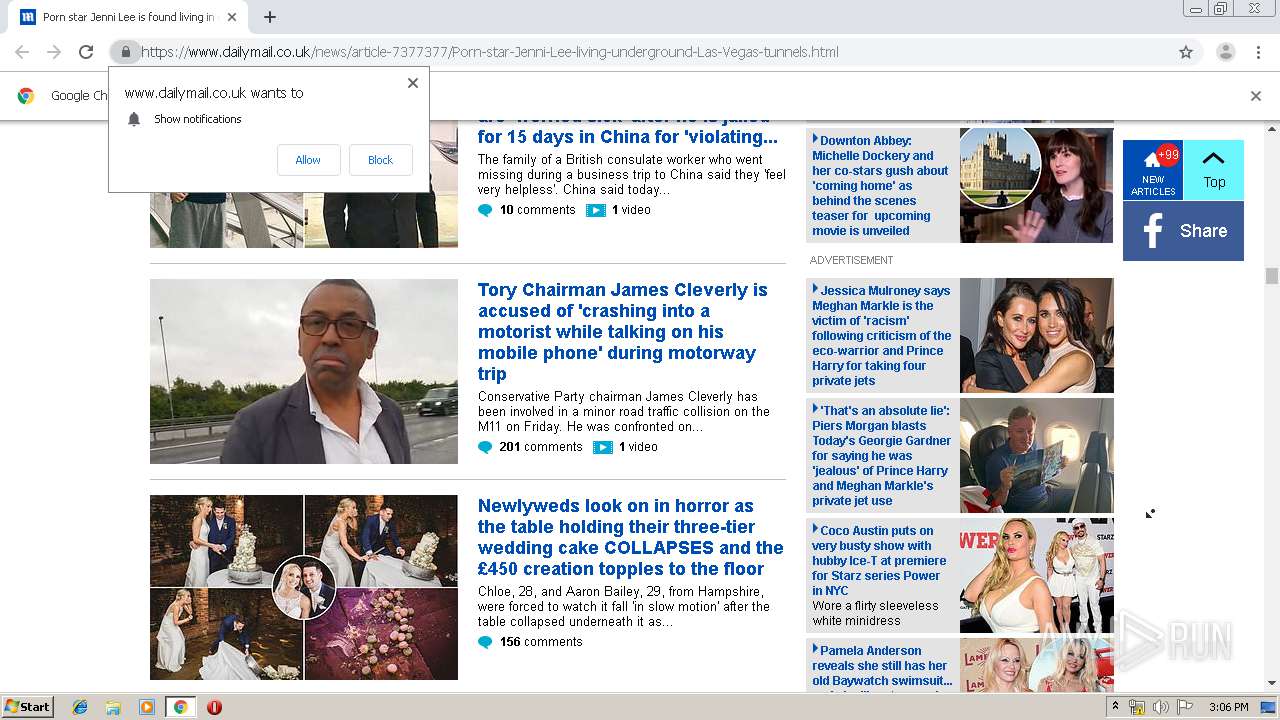Open Coco Austin premiere photo
Screen dimensions: 1280x720
coord(1037,575)
